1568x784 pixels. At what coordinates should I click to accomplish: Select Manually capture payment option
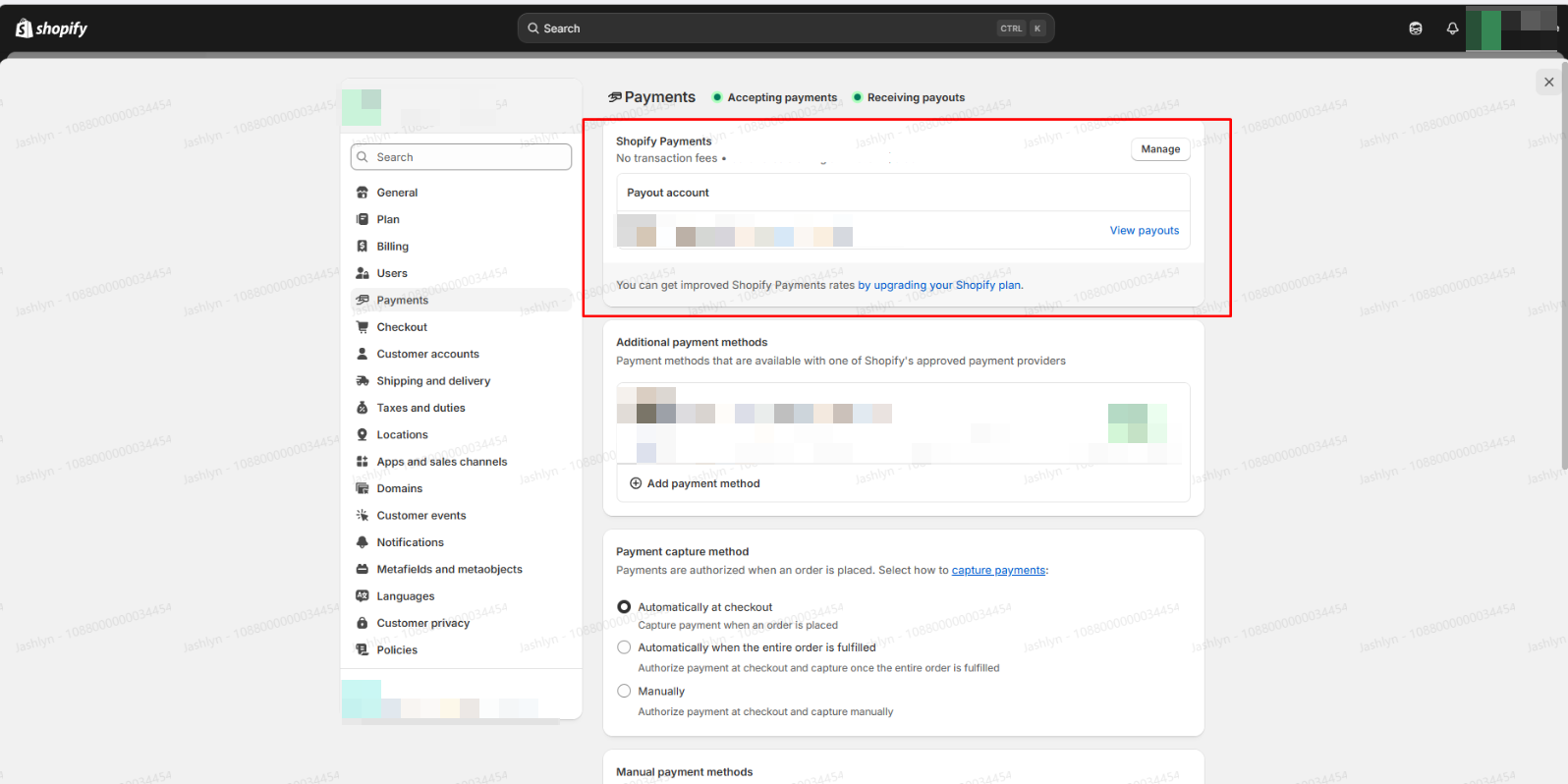[x=624, y=692]
